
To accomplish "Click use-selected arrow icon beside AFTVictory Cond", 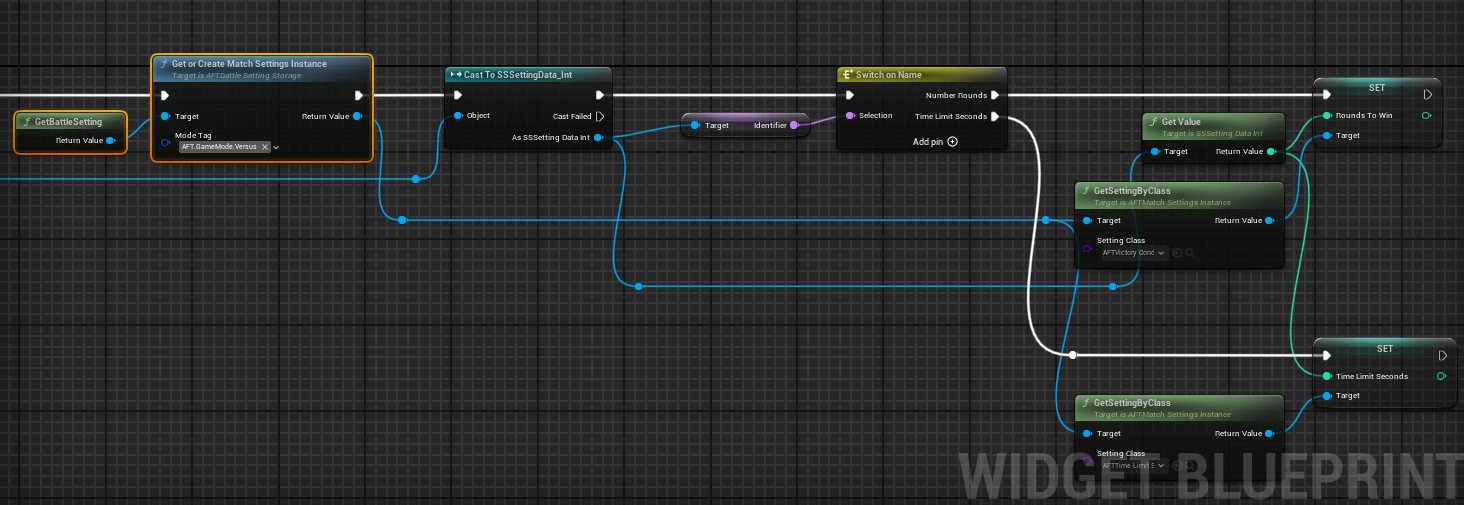I will (1177, 253).
